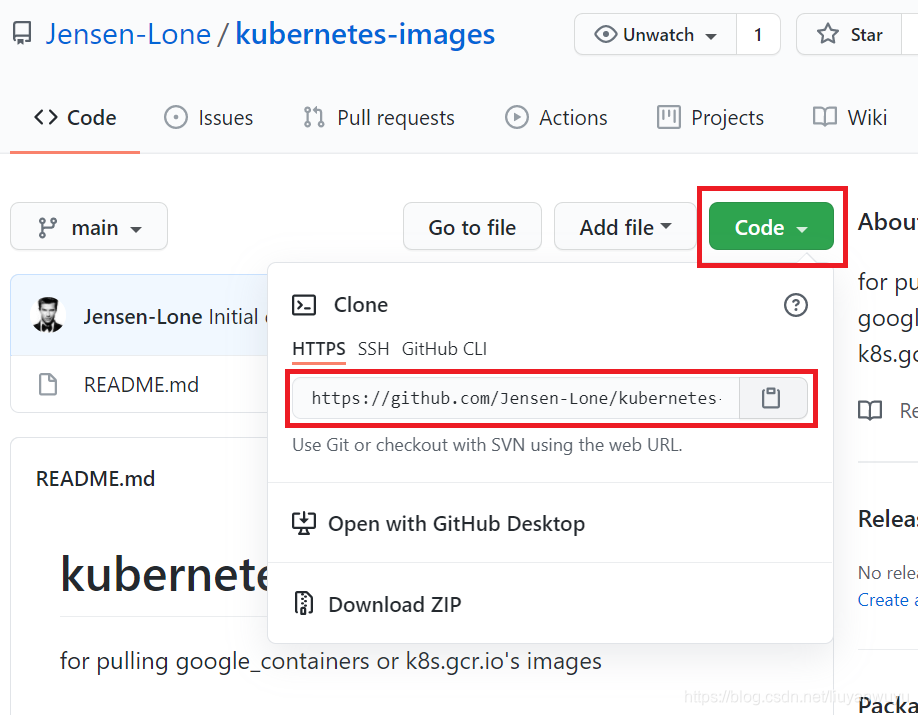Click the Projects board icon
Viewport: 918px width, 715px height.
tap(669, 118)
